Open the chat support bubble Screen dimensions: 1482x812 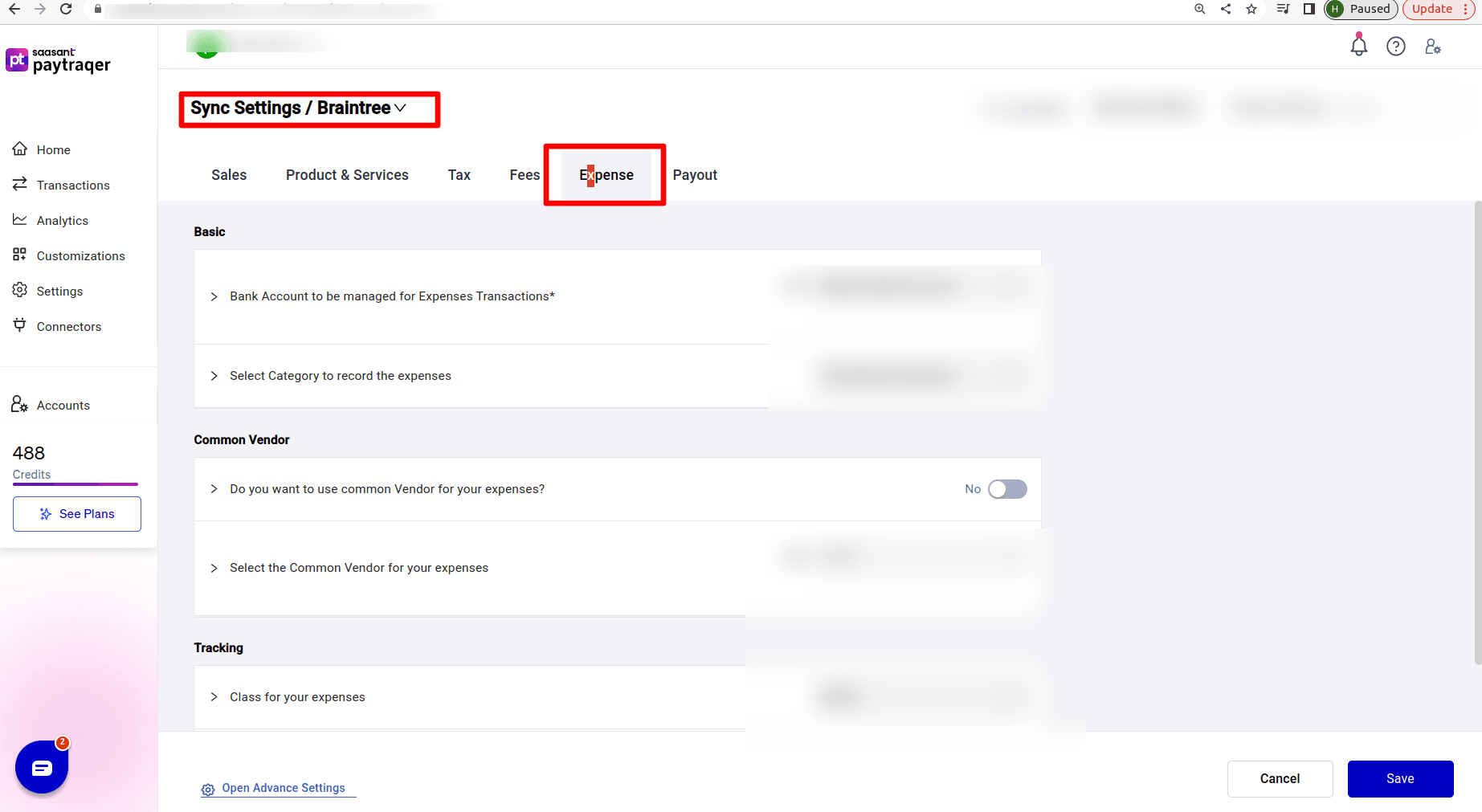coord(42,768)
